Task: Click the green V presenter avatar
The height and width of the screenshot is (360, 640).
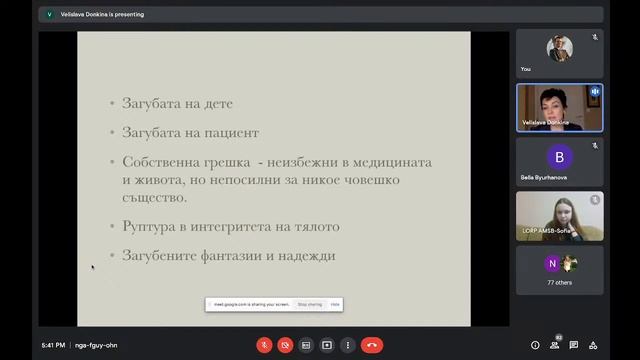Action: pyautogui.click(x=49, y=14)
